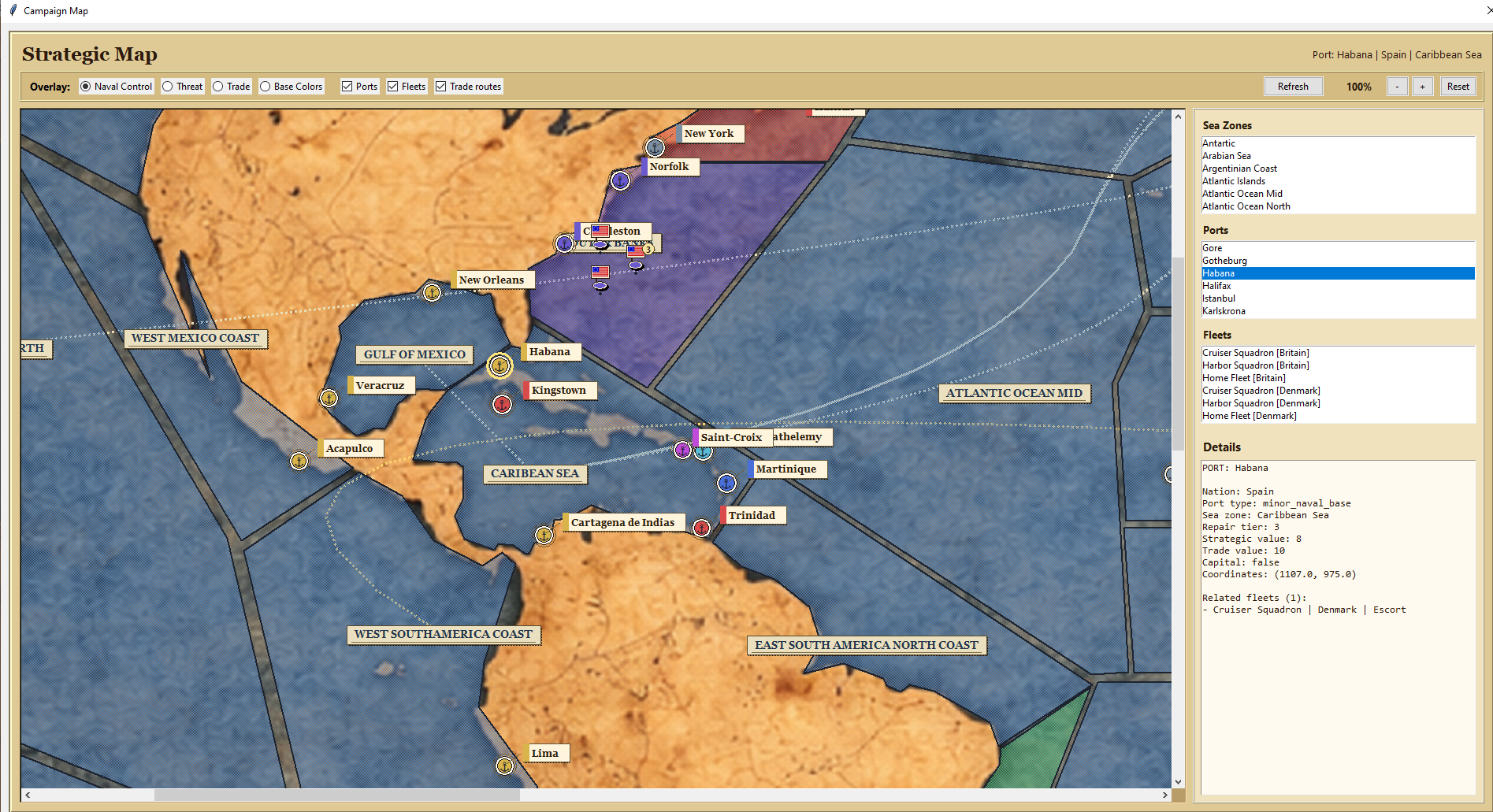This screenshot has height=812, width=1493.
Task: Select Cruiser Squadron [Denmark] fleet
Action: pyautogui.click(x=1338, y=391)
